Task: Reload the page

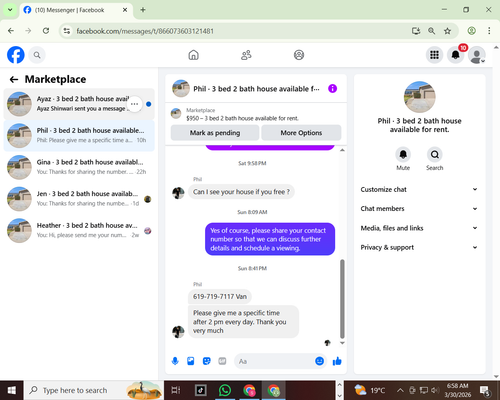Action: point(46,31)
